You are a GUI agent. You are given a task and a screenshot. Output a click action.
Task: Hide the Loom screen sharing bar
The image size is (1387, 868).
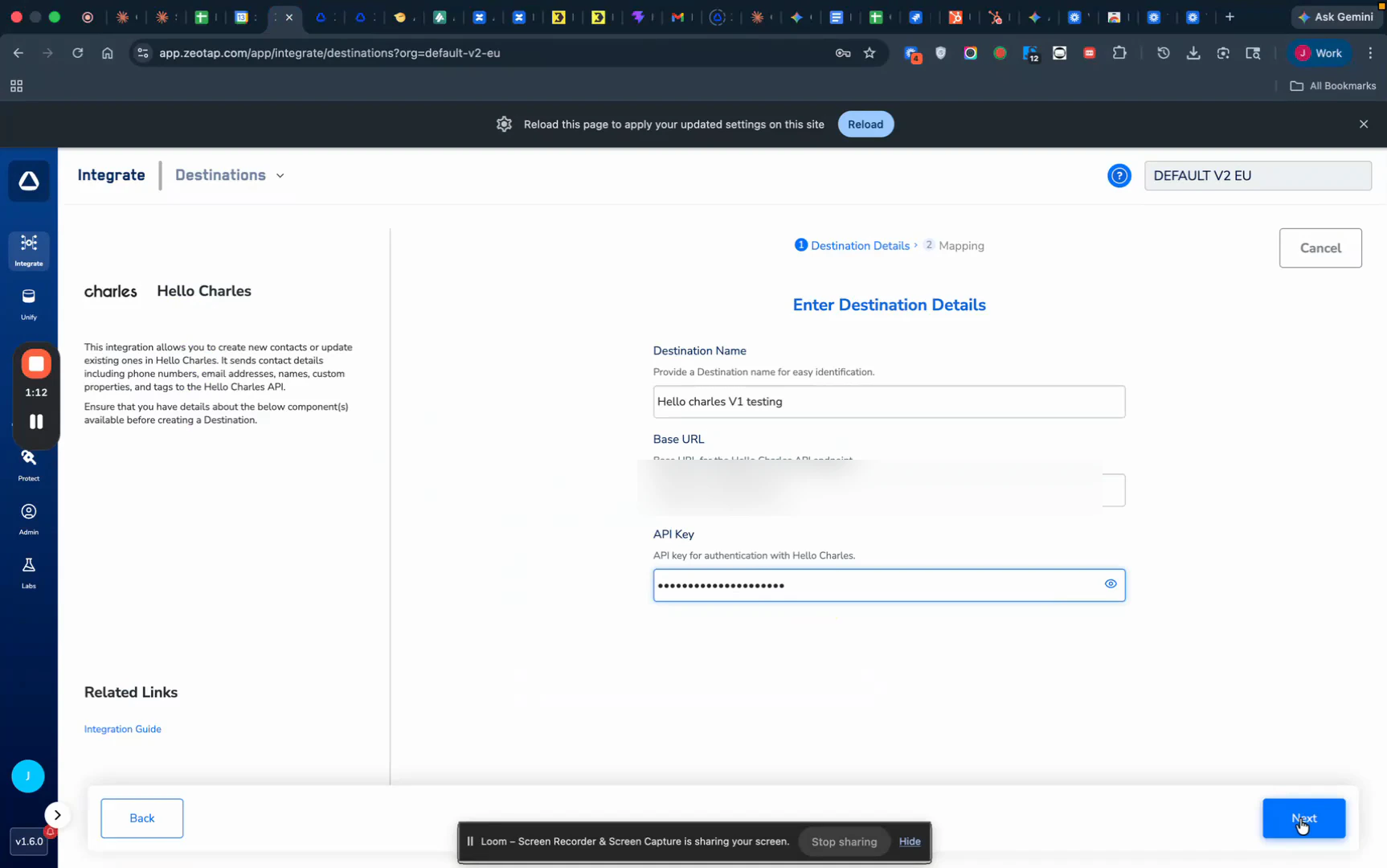[x=910, y=841]
